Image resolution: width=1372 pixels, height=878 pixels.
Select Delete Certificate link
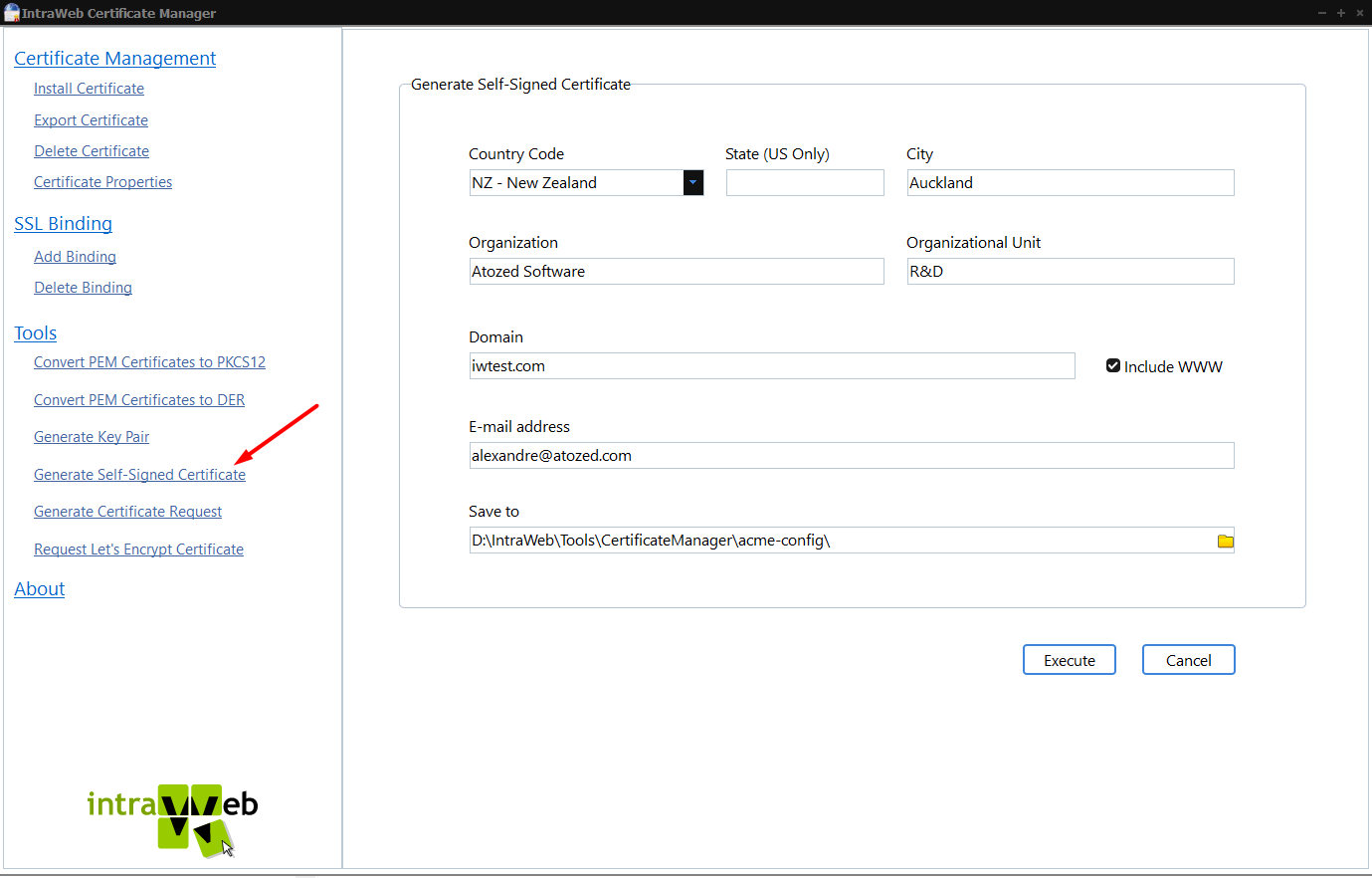(92, 151)
